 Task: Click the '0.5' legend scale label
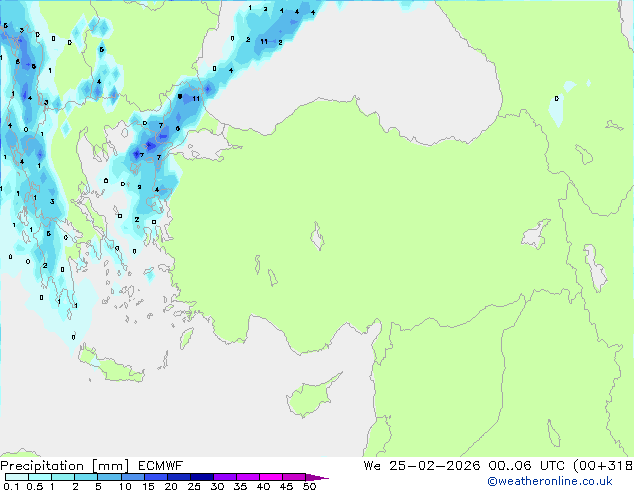coord(35,486)
